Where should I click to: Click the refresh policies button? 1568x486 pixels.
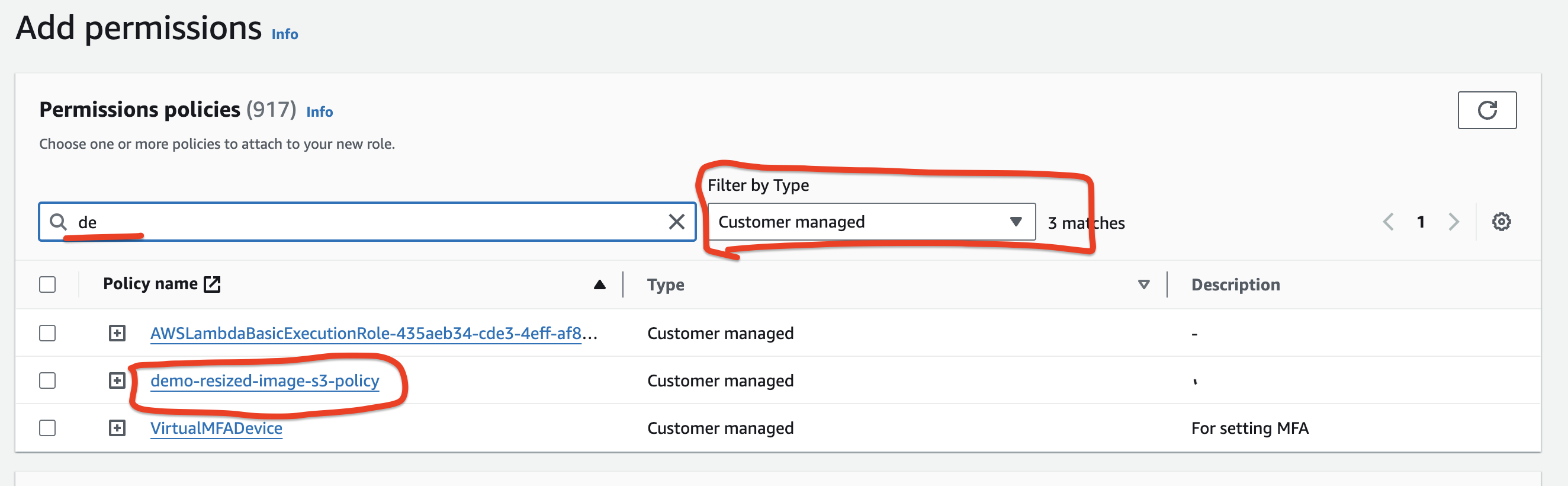1486,110
